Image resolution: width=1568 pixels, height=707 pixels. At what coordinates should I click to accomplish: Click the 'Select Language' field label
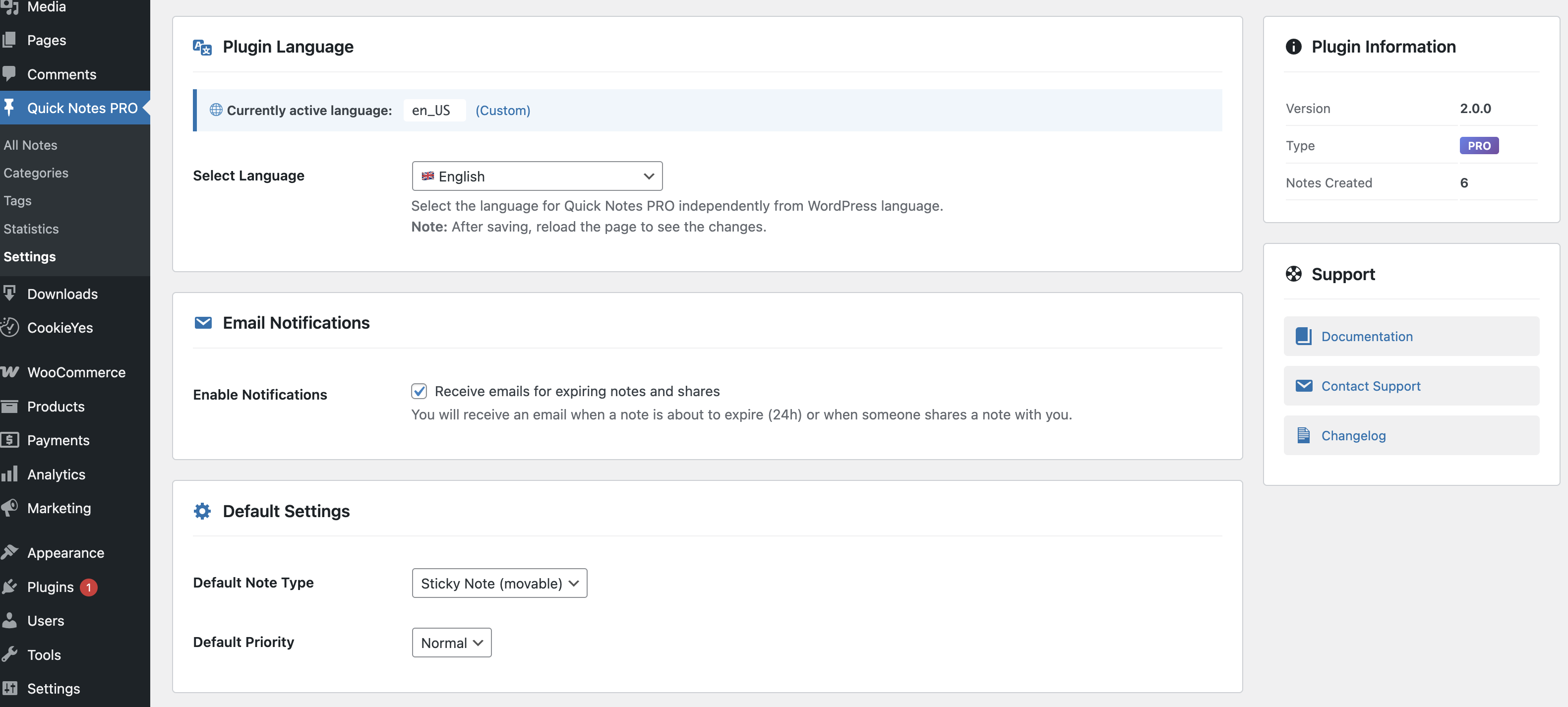coord(248,175)
